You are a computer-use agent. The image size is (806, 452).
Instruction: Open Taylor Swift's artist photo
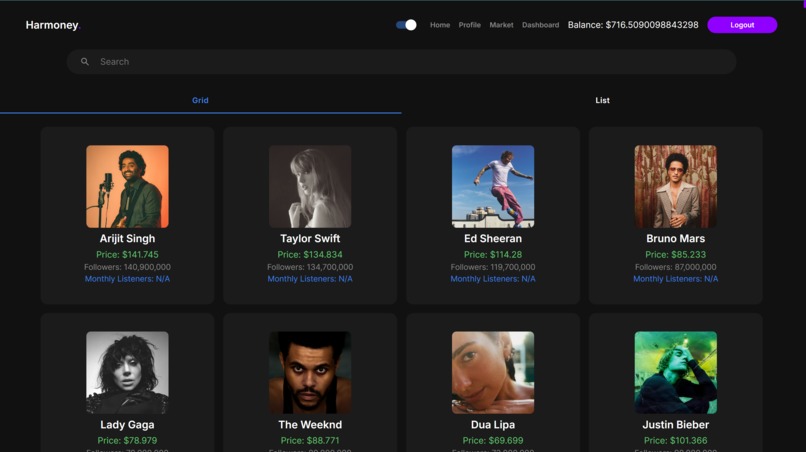pyautogui.click(x=310, y=186)
